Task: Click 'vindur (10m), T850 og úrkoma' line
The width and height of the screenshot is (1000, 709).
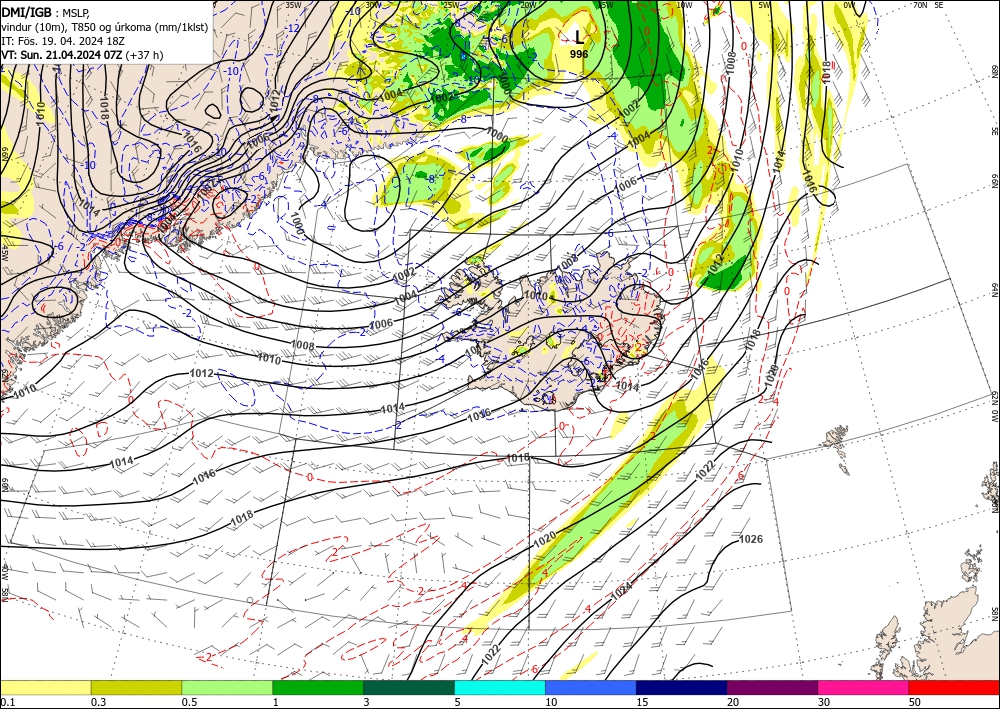Action: (105, 26)
